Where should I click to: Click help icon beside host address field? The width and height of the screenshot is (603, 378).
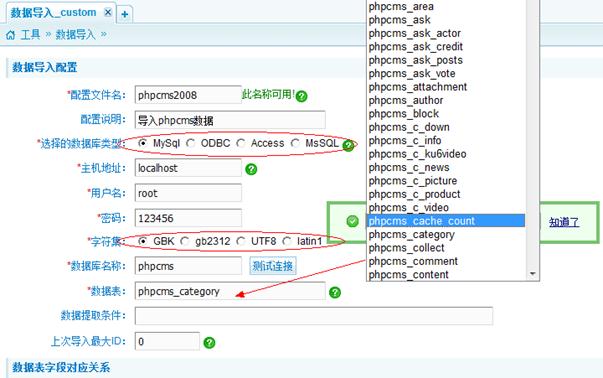251,169
